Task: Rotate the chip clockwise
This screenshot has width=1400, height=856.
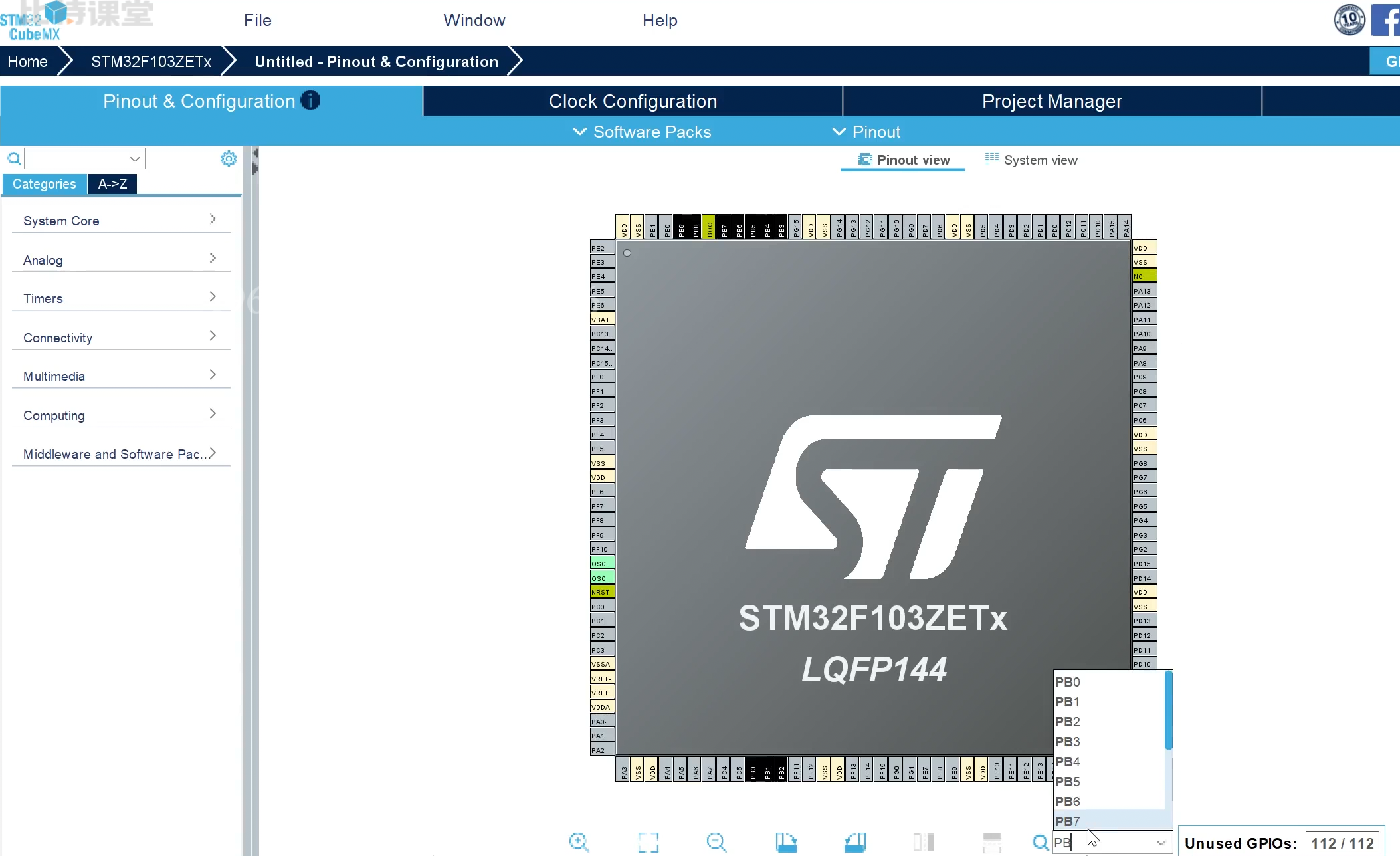Action: click(786, 842)
